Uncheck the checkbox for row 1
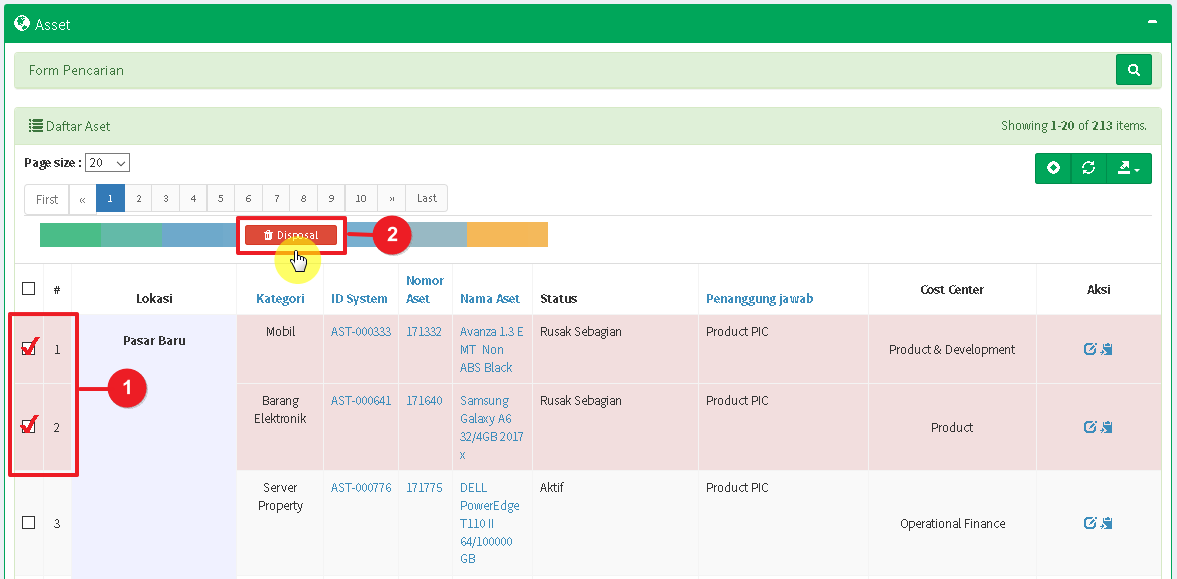Viewport: 1177px width, 579px height. (x=29, y=348)
